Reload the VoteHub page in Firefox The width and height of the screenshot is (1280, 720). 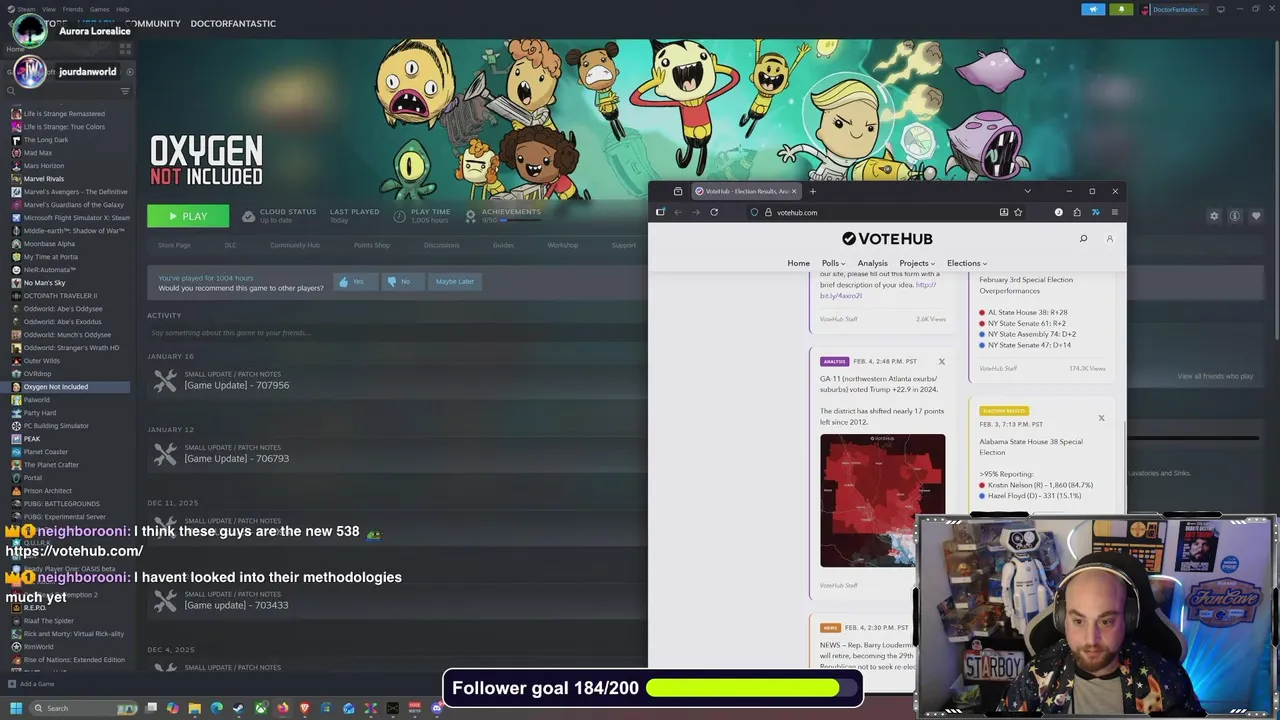pos(714,212)
